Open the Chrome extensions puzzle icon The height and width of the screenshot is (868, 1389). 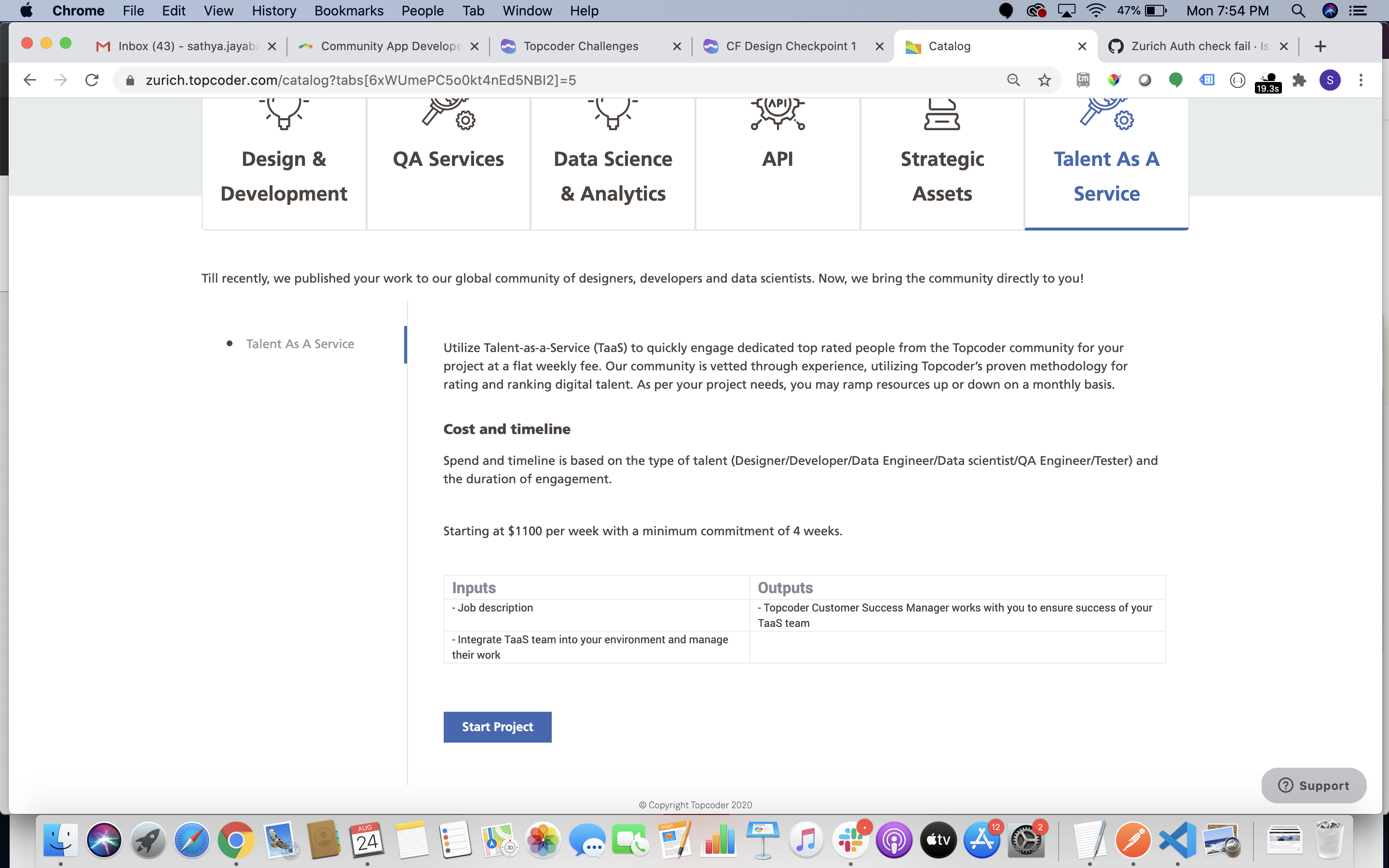point(1299,80)
